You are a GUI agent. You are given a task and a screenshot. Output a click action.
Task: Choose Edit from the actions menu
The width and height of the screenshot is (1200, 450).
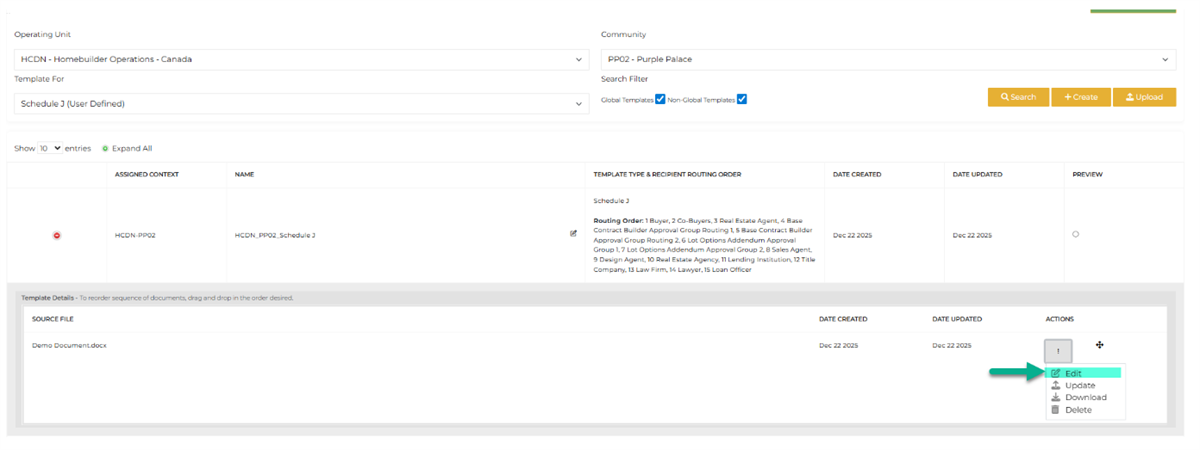pos(1073,373)
